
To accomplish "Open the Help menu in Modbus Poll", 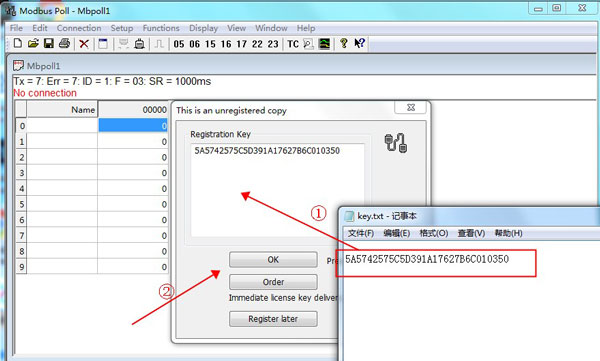I will tap(306, 28).
